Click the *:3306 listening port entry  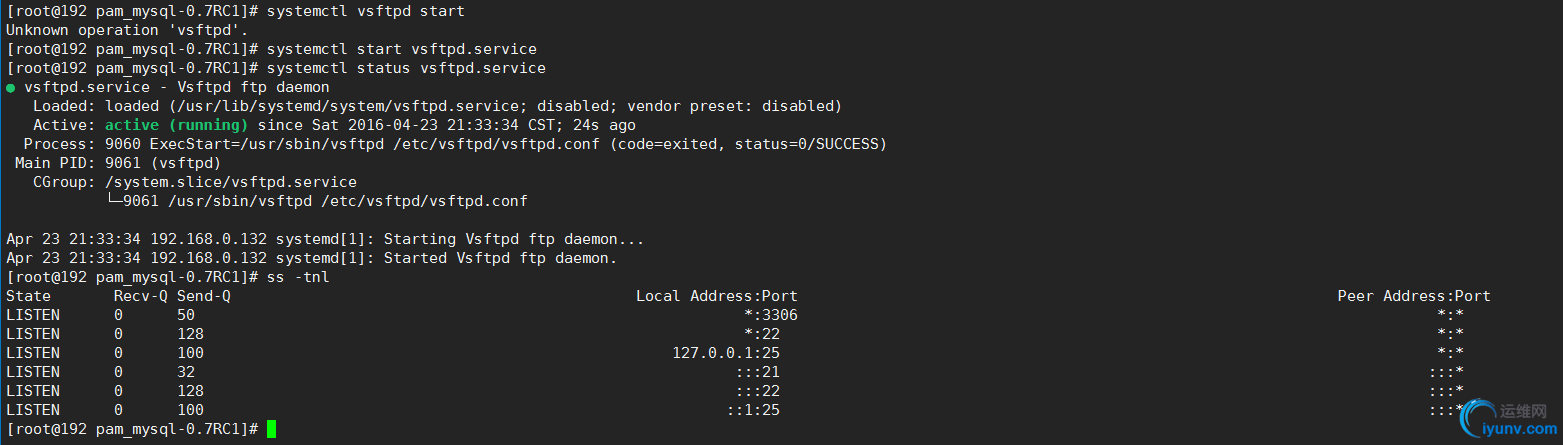pyautogui.click(x=771, y=315)
